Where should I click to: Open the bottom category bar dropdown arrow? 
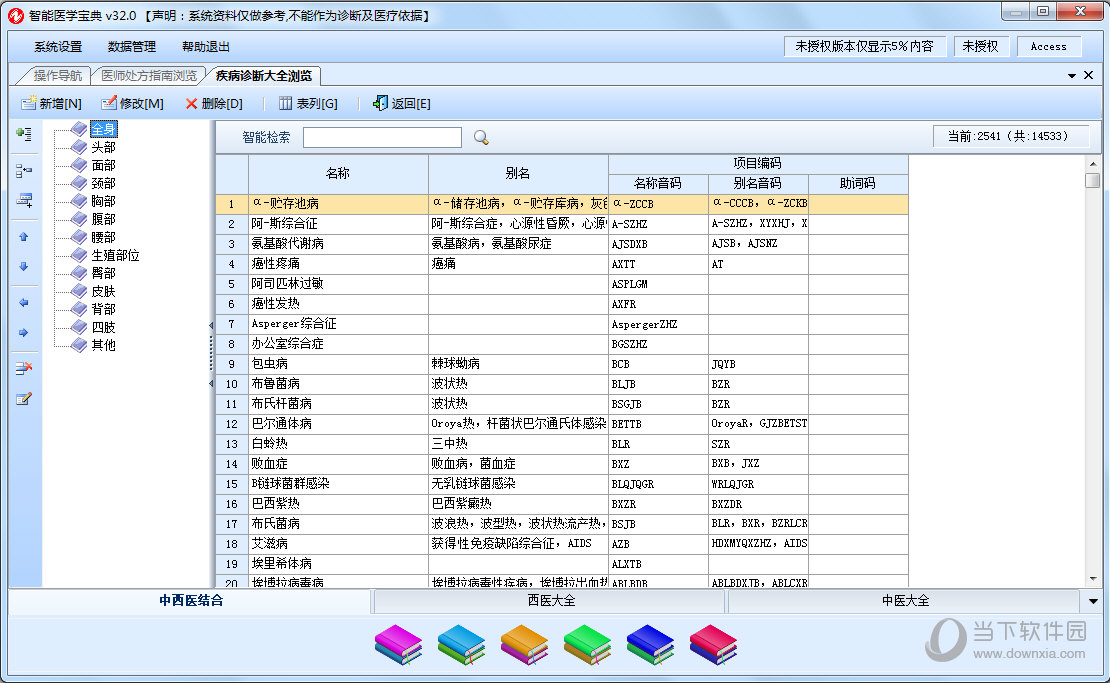1093,602
